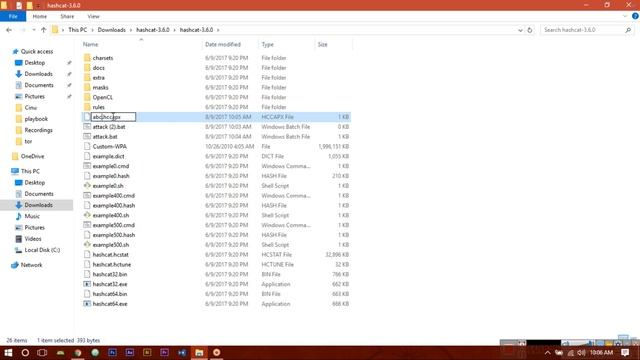Select the example500.sh shell script icon

click(87, 244)
